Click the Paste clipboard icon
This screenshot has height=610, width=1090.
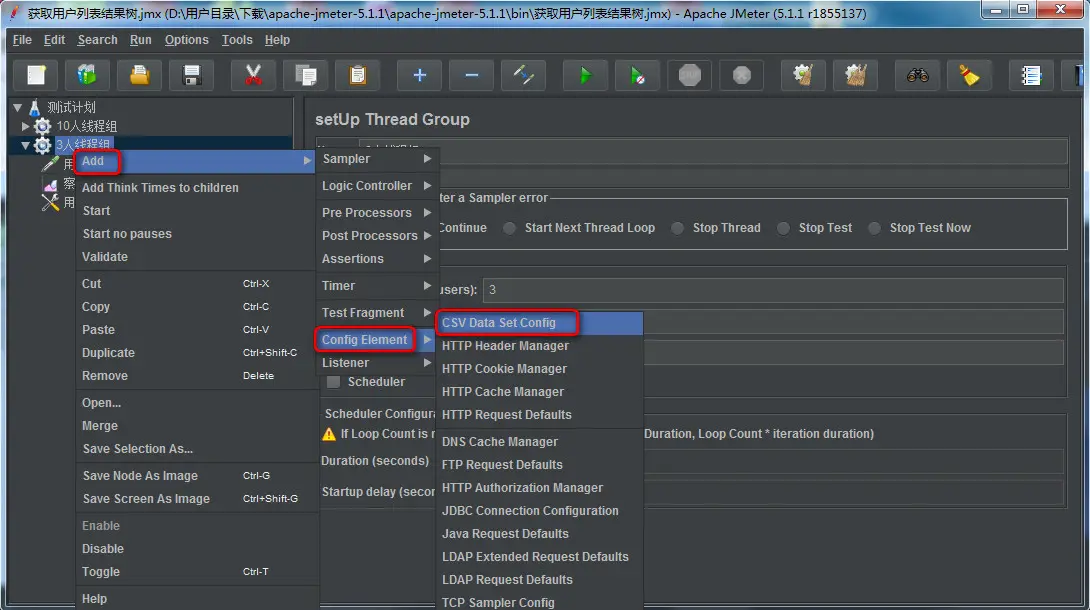click(x=357, y=75)
